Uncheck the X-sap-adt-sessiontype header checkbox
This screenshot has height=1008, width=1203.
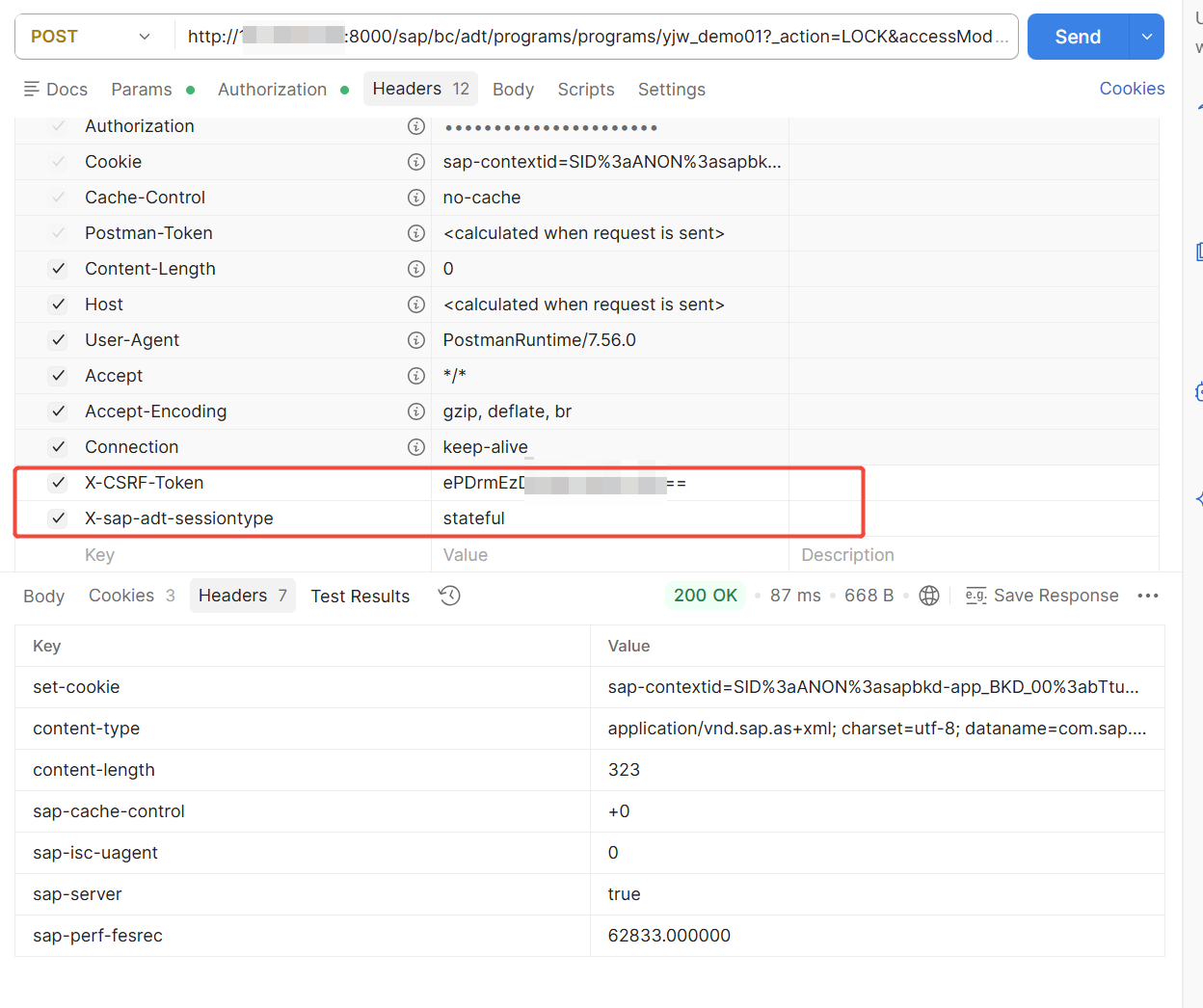click(59, 518)
